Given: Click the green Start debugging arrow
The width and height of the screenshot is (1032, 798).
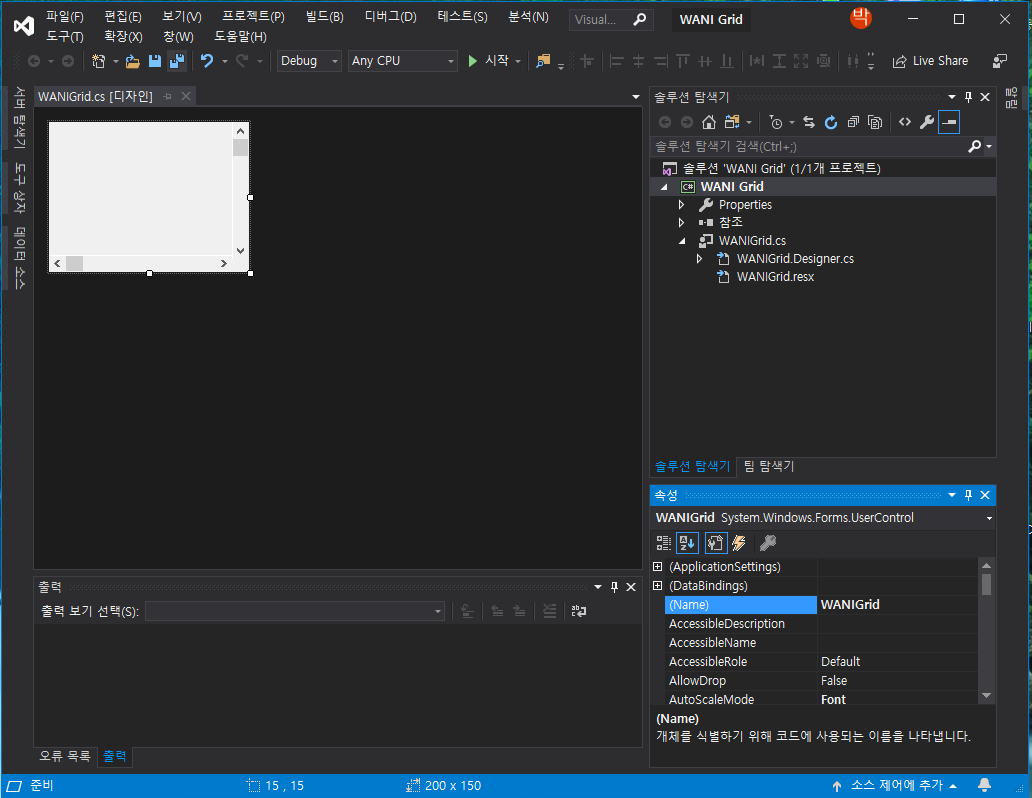Looking at the screenshot, I should tap(472, 61).
